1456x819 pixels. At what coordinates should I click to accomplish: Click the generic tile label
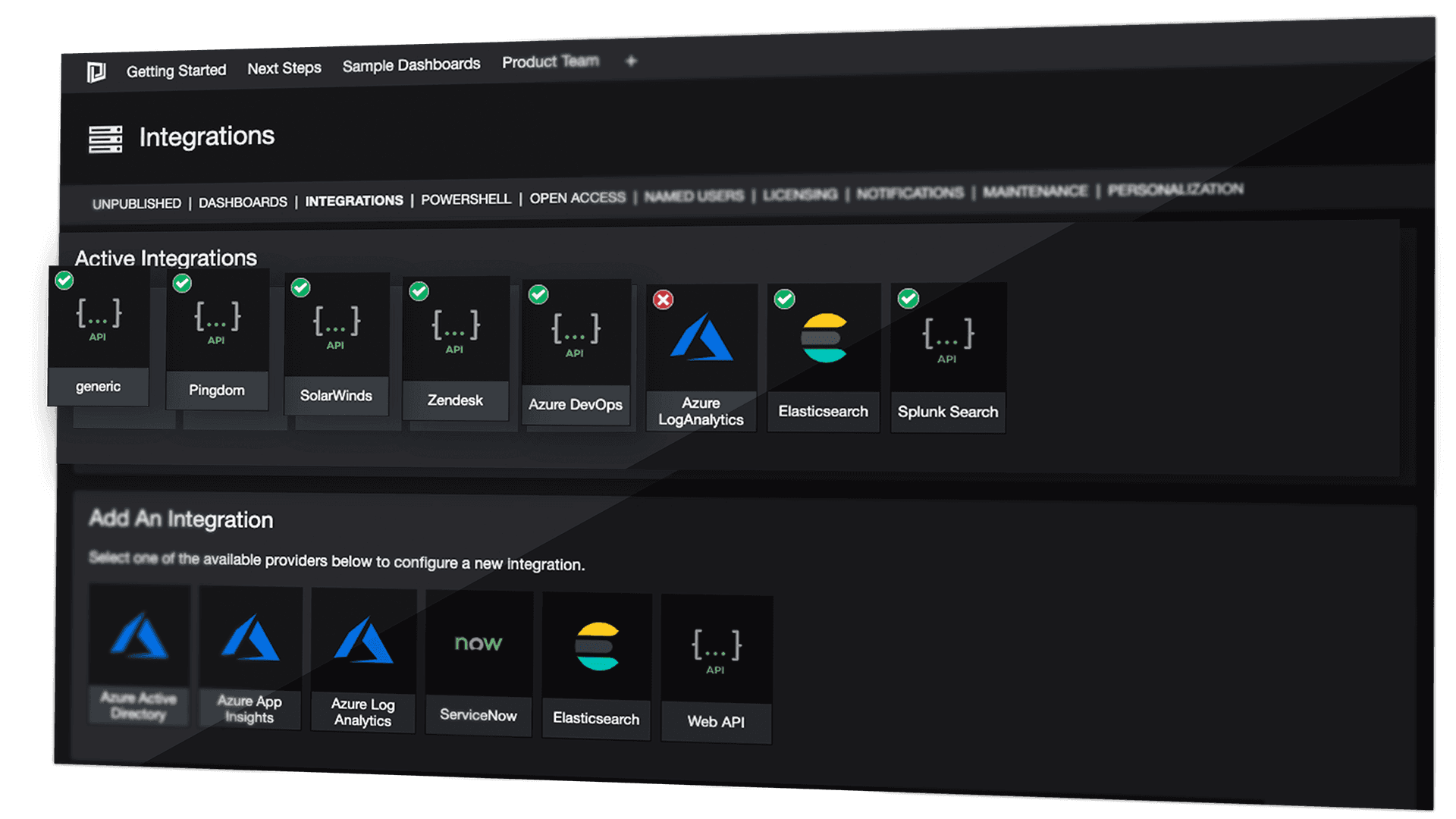click(x=98, y=387)
